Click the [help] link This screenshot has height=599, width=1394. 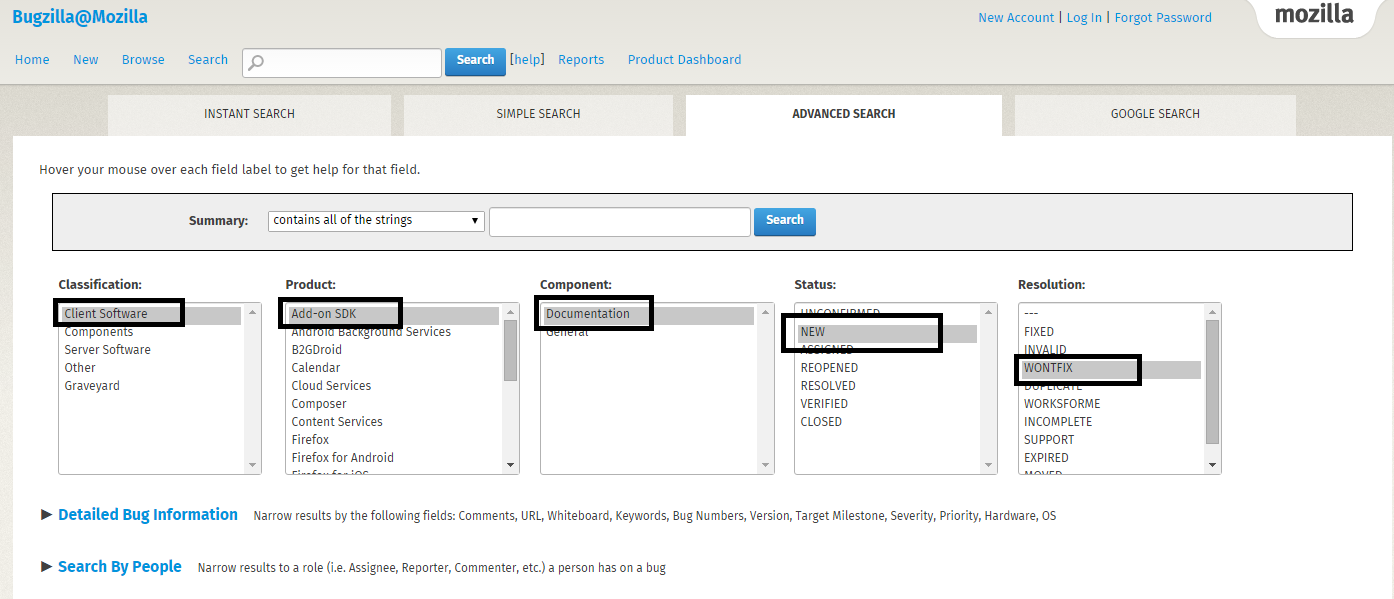coord(527,60)
